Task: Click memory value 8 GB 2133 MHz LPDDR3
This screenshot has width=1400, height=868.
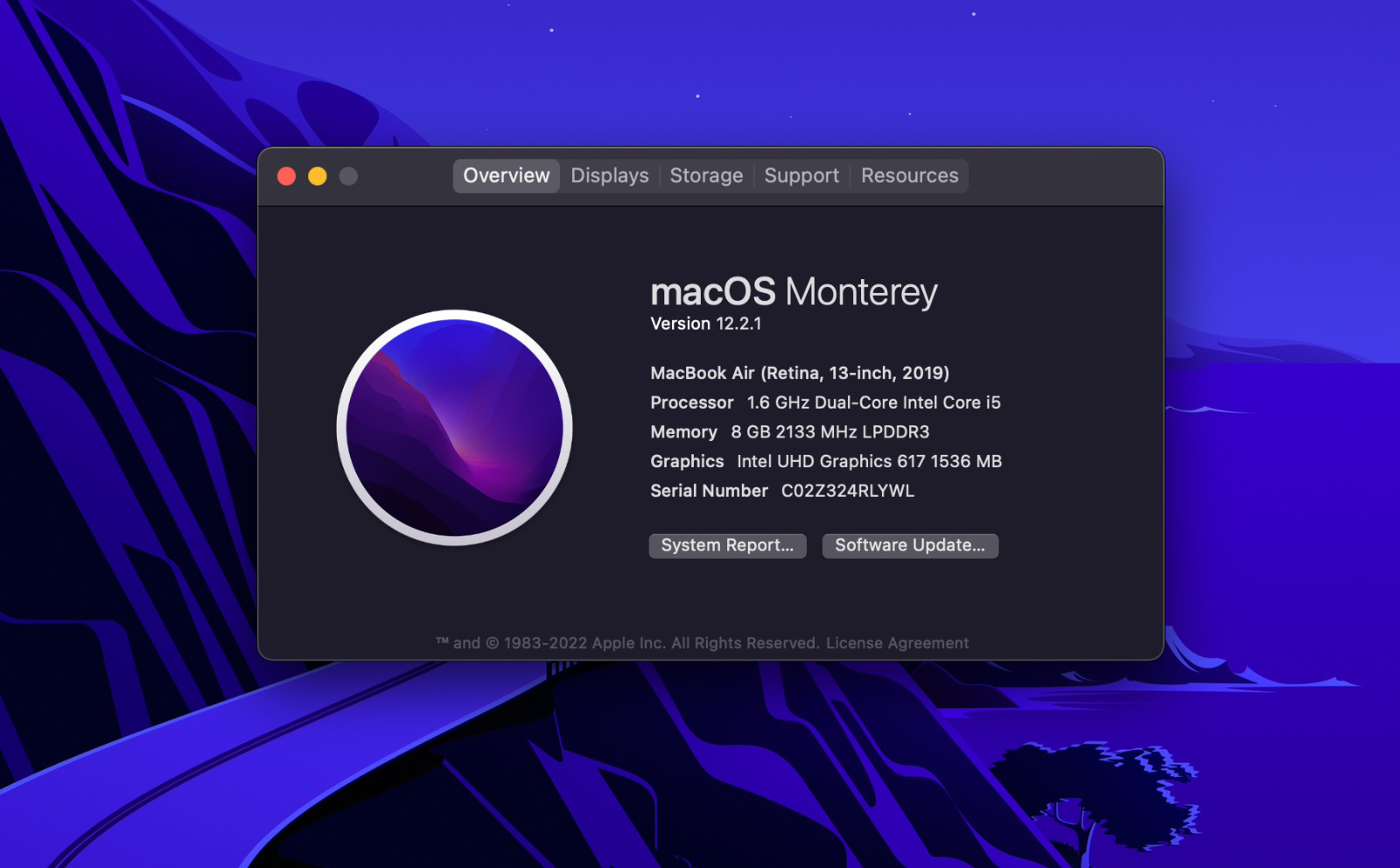Action: point(830,432)
